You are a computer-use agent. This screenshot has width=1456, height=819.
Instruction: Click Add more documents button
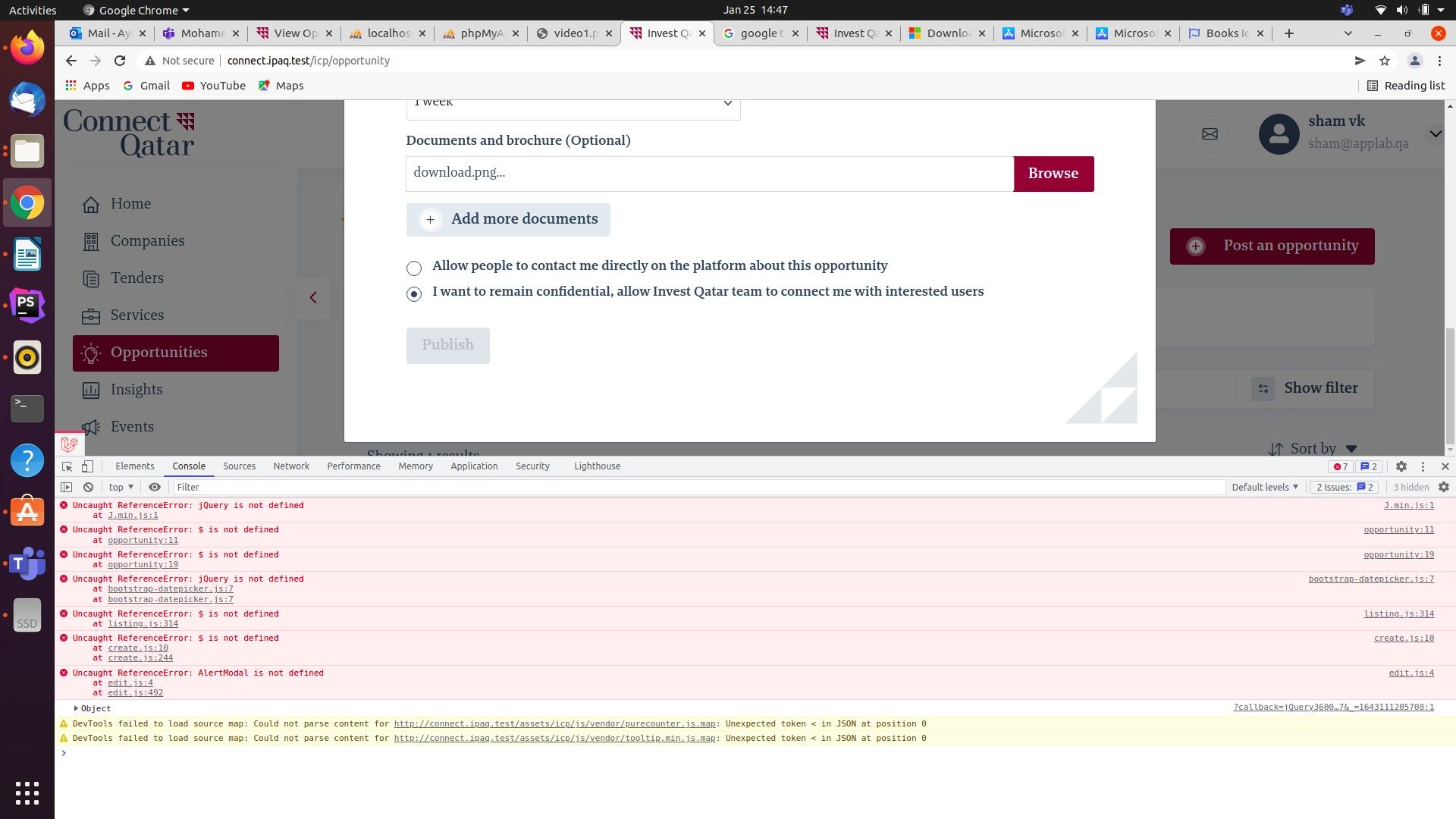click(508, 219)
